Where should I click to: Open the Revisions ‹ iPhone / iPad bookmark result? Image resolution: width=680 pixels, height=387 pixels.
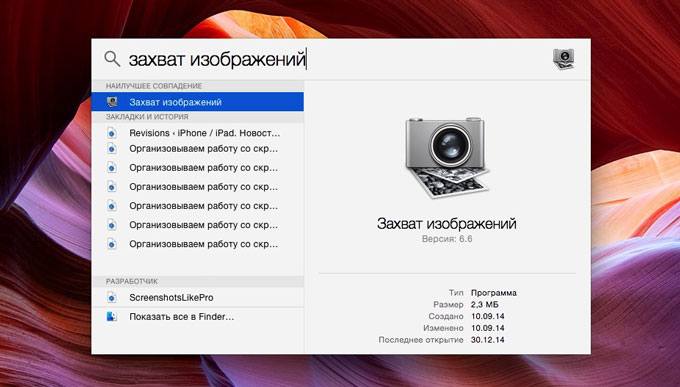[x=197, y=133]
